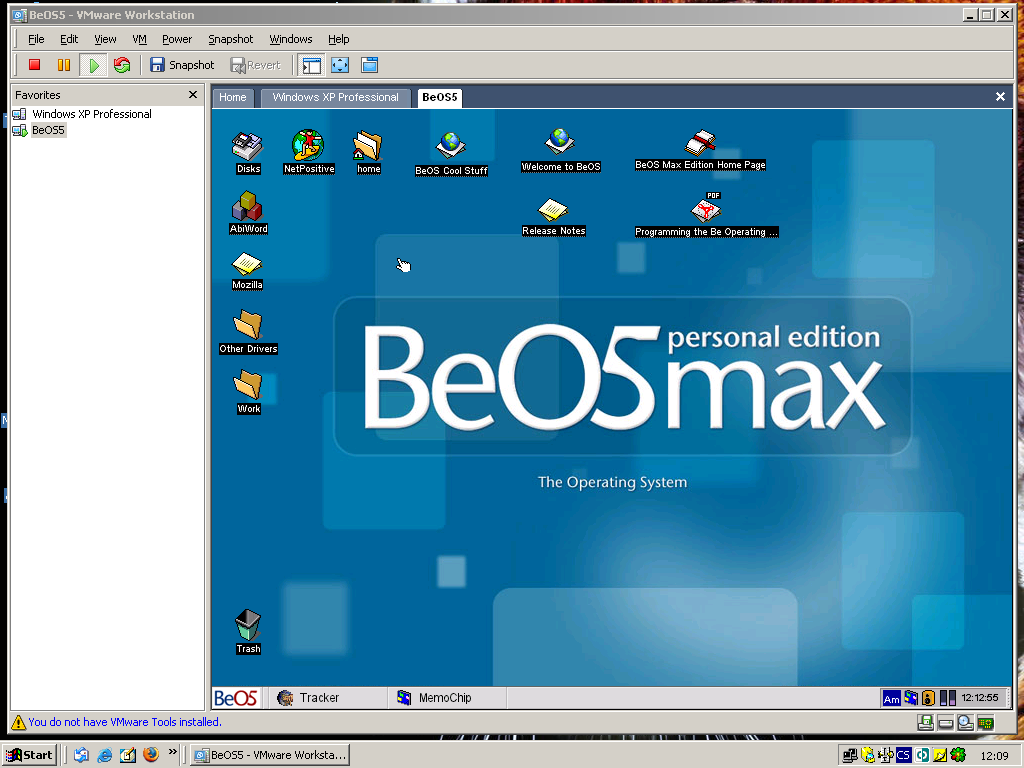
Task: Click the network adapter card status icon
Action: 985,723
